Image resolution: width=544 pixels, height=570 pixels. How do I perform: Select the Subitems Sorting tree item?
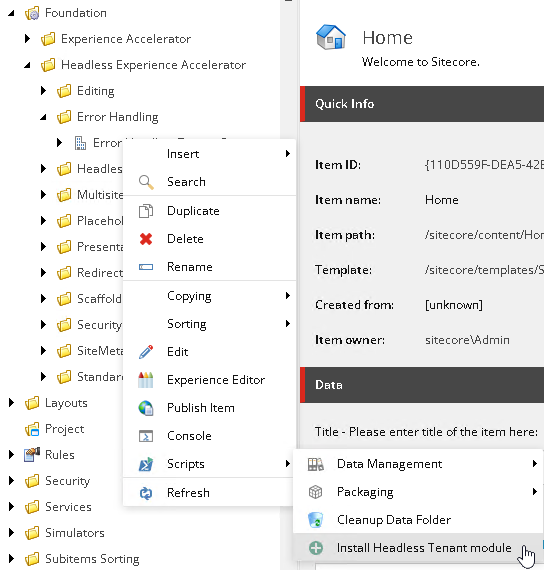click(92, 559)
